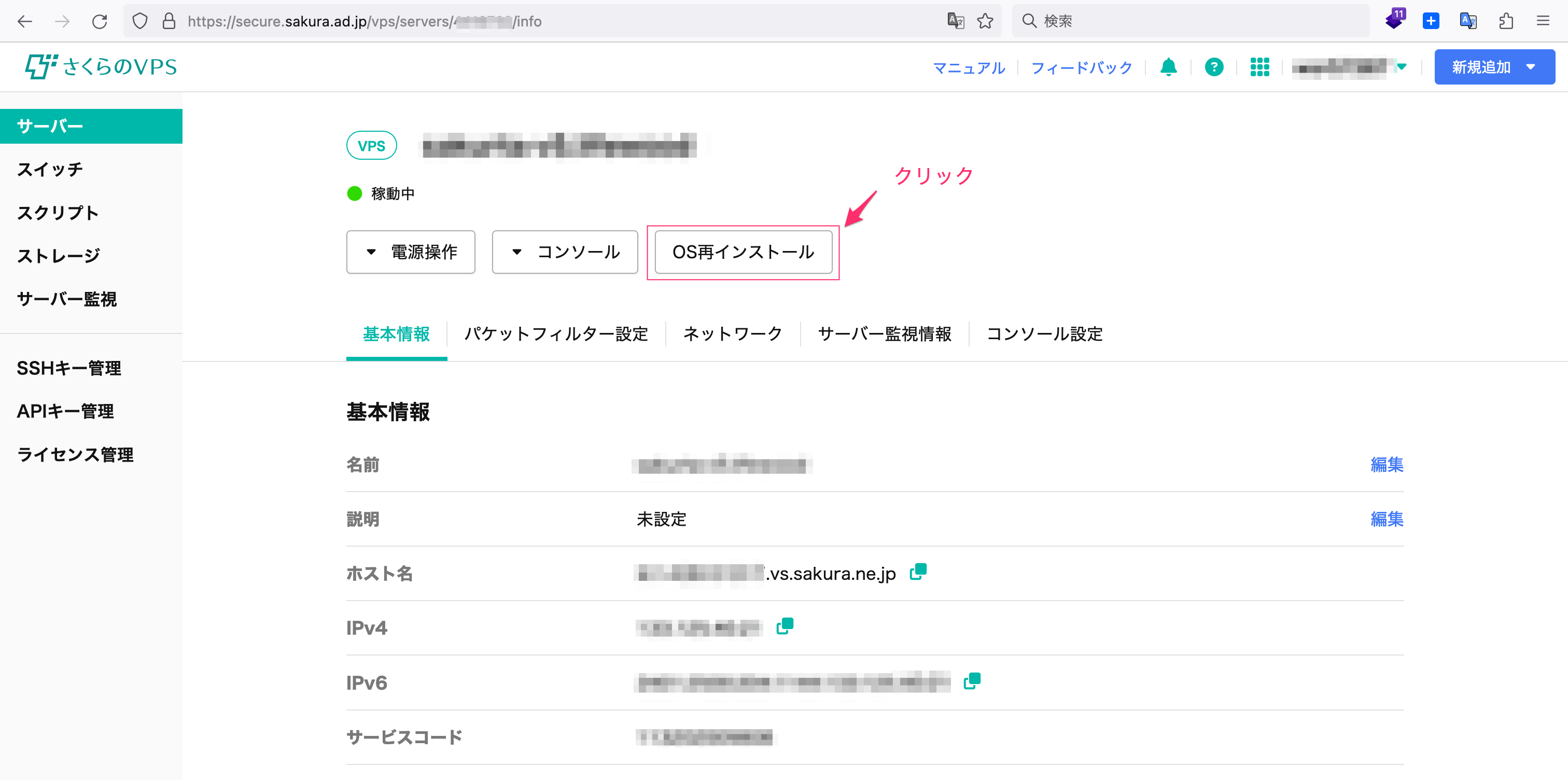Open the help question mark icon
Screen dimensions: 1568x780
click(1214, 67)
